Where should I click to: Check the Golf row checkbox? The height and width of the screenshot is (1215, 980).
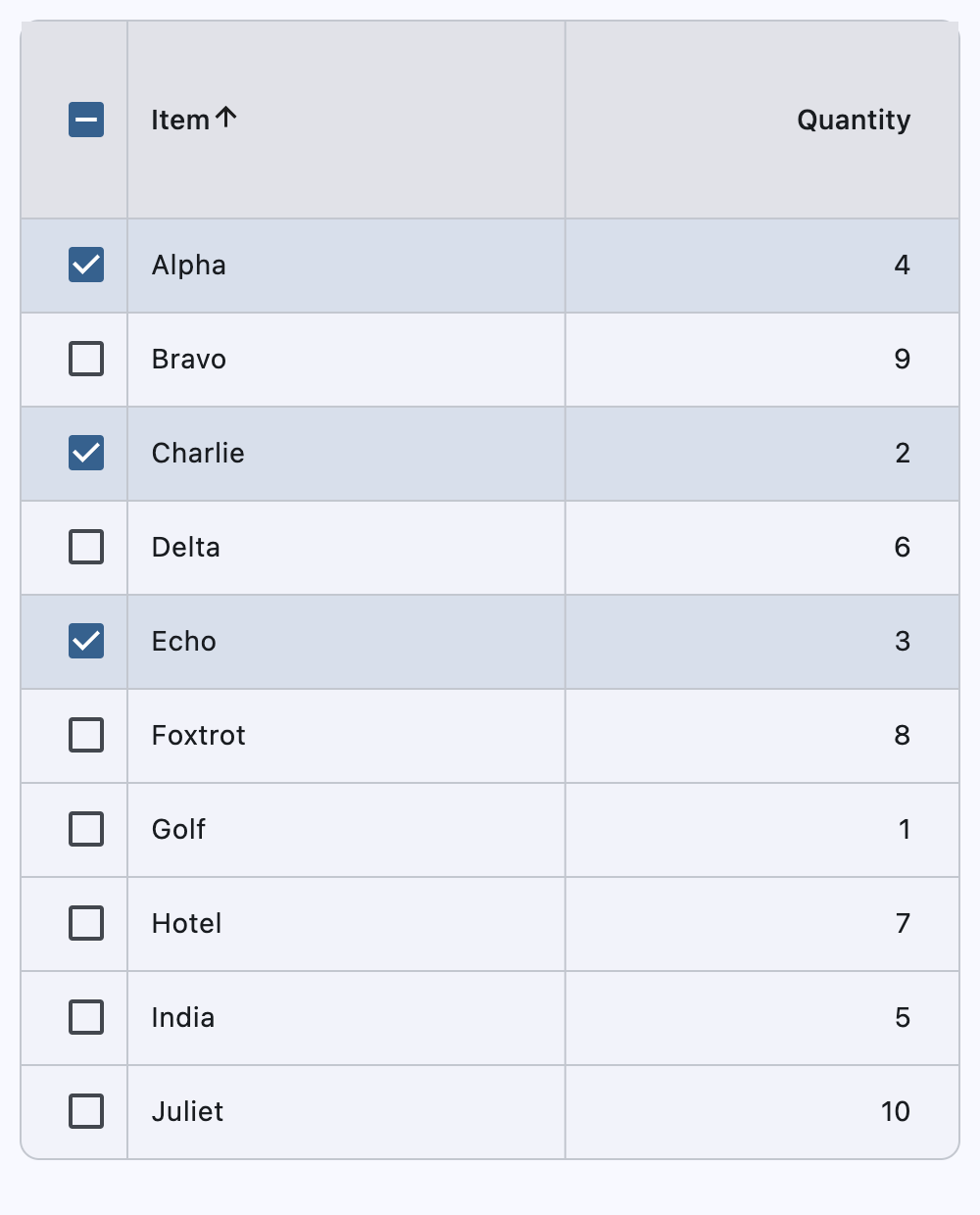85,829
